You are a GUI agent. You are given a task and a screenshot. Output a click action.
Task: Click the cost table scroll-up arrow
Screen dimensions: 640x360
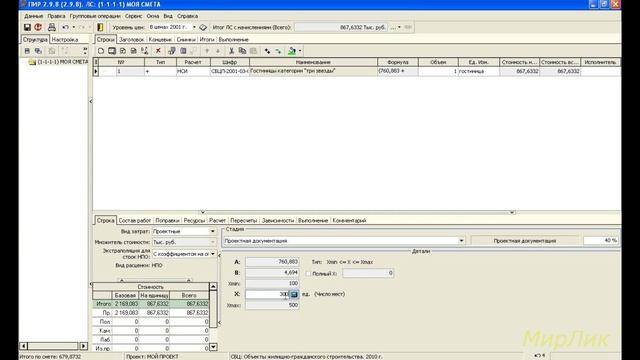(213, 287)
